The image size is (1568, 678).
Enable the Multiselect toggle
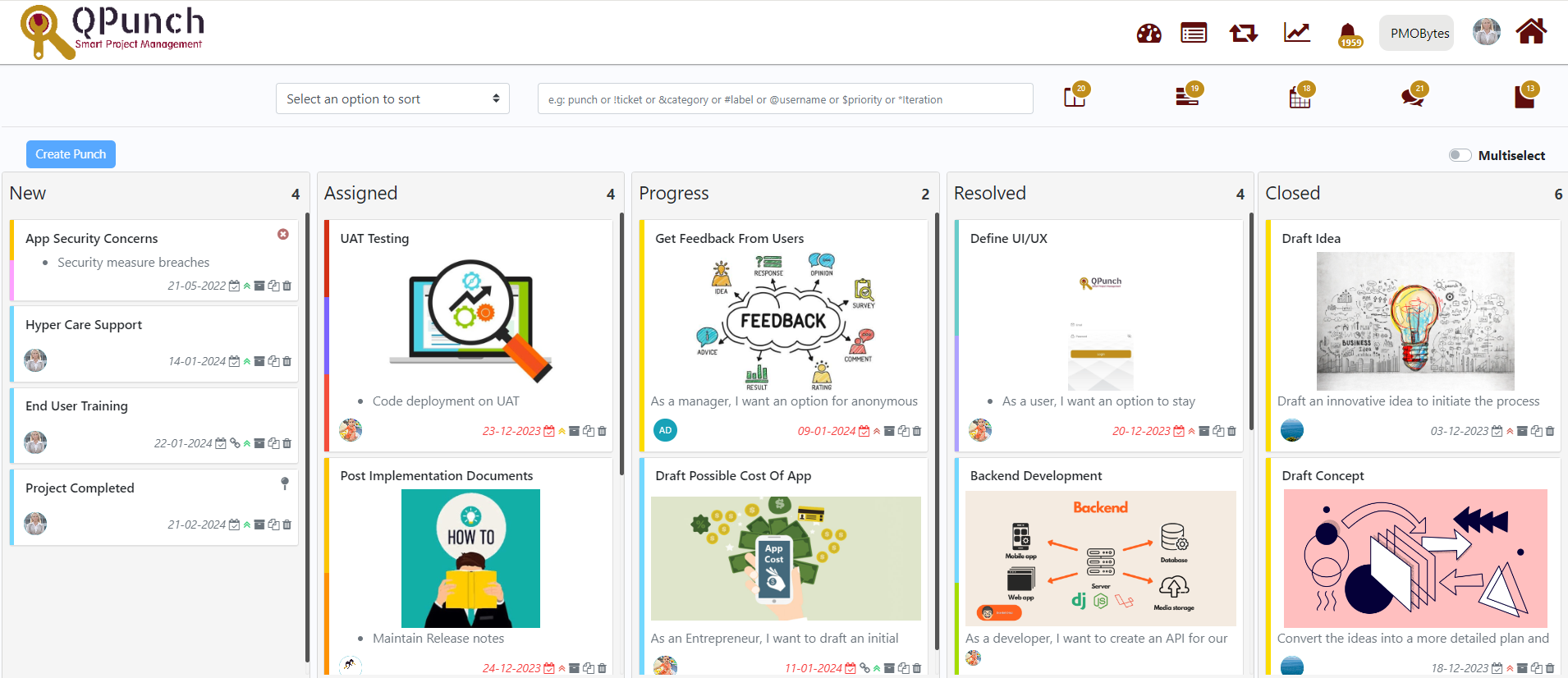pos(1460,155)
